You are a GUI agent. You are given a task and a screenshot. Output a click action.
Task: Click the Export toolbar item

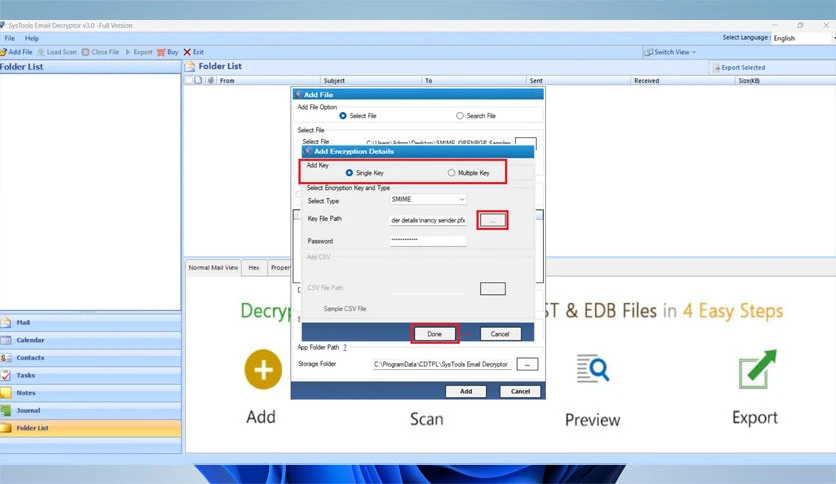point(139,52)
